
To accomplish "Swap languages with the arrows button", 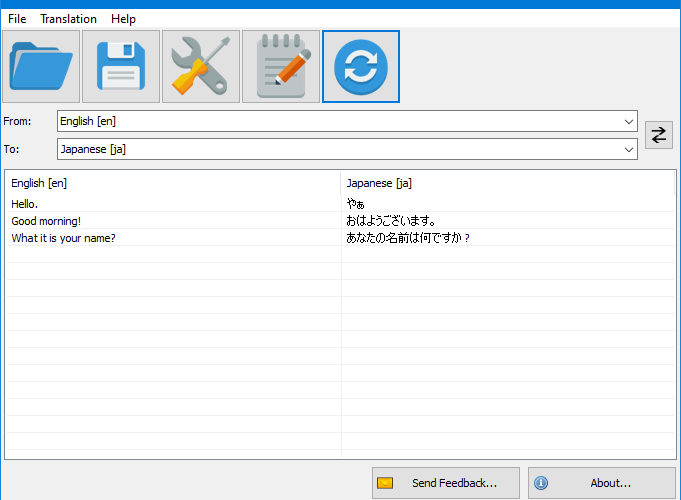I will pyautogui.click(x=658, y=135).
